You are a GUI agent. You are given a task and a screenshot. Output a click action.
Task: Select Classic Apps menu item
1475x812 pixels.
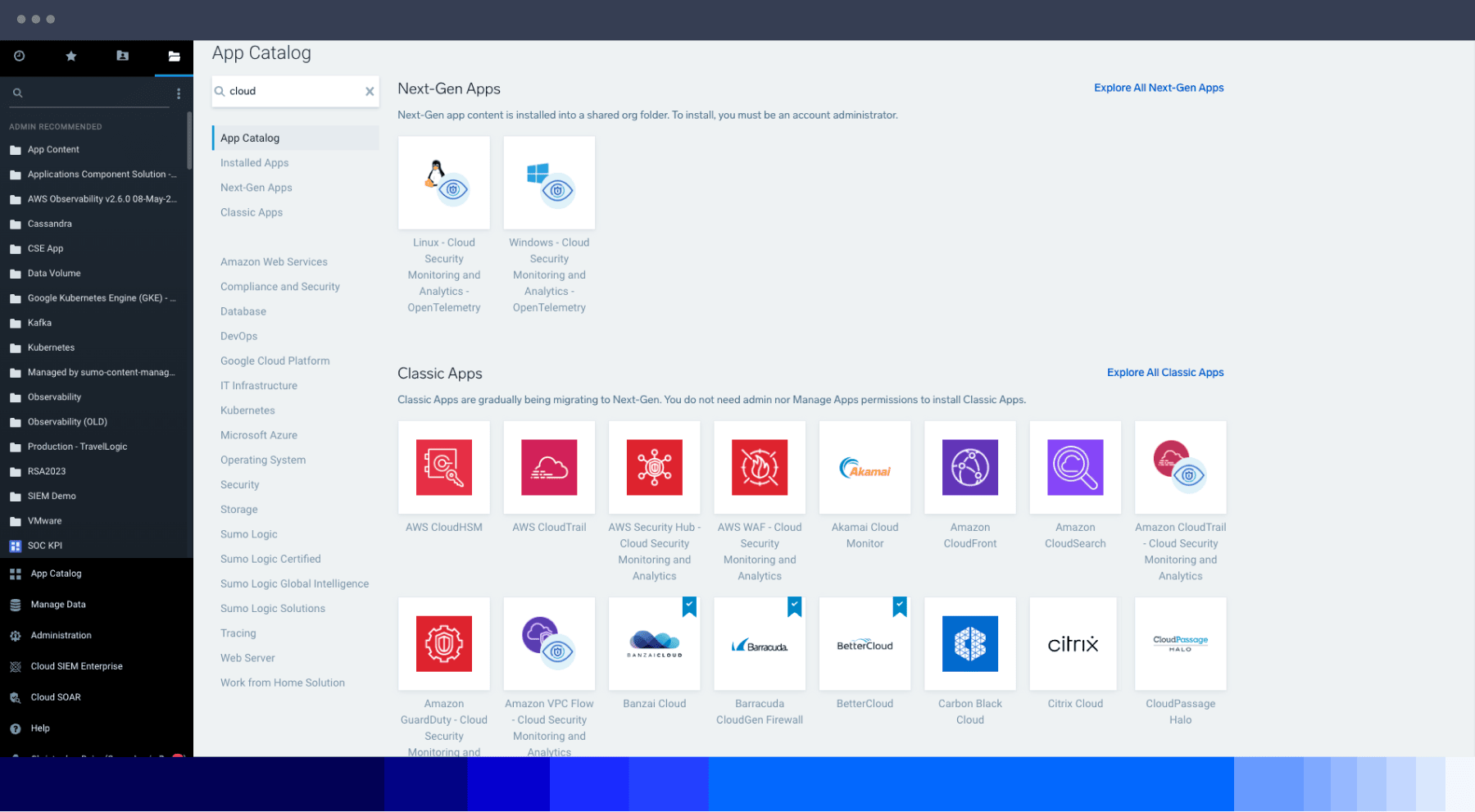pyautogui.click(x=252, y=212)
